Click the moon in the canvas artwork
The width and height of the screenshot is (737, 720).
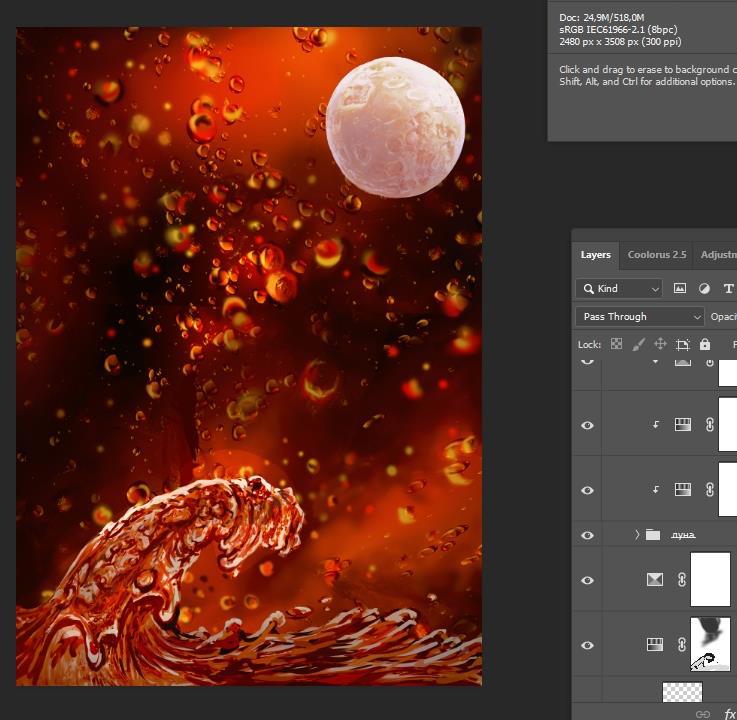[x=395, y=127]
